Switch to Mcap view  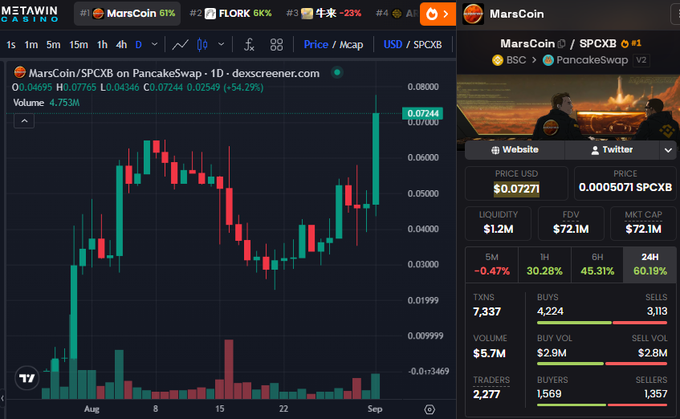pyautogui.click(x=351, y=45)
